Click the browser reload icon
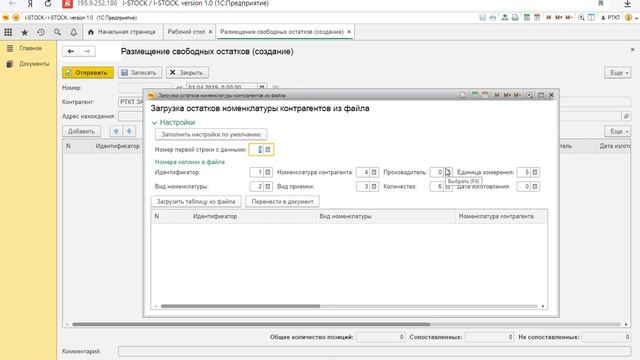Viewport: 640px width, 360px height. pyautogui.click(x=48, y=4)
